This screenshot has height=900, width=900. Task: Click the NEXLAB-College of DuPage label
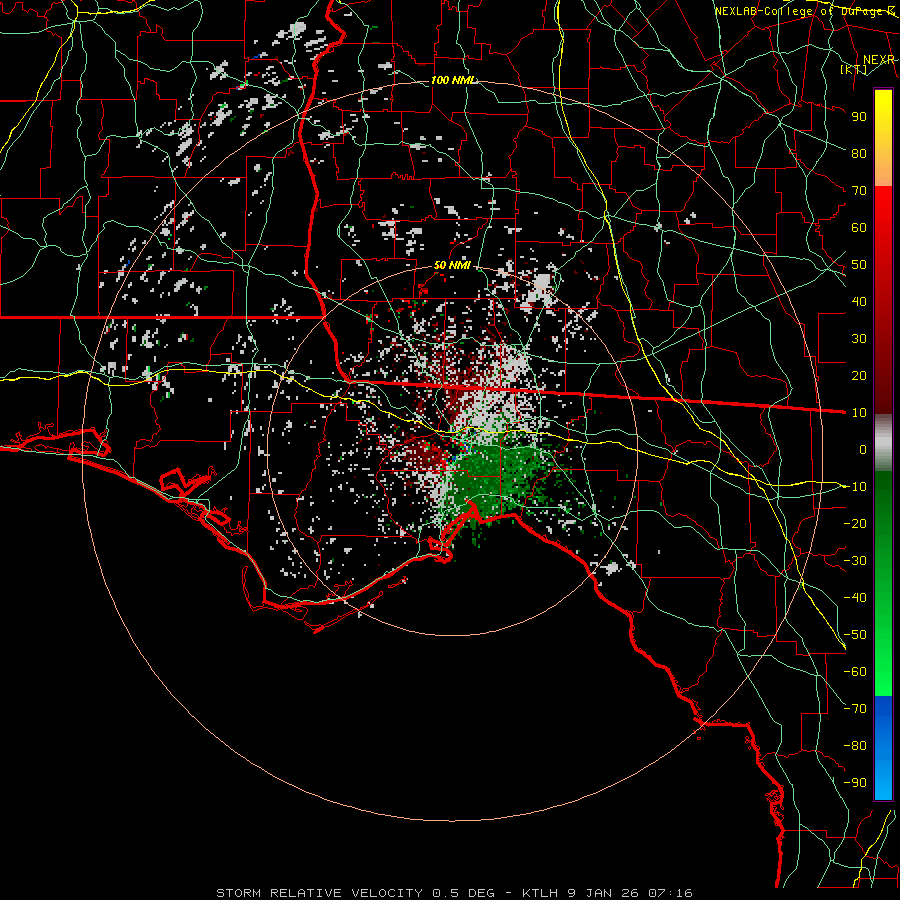point(804,11)
